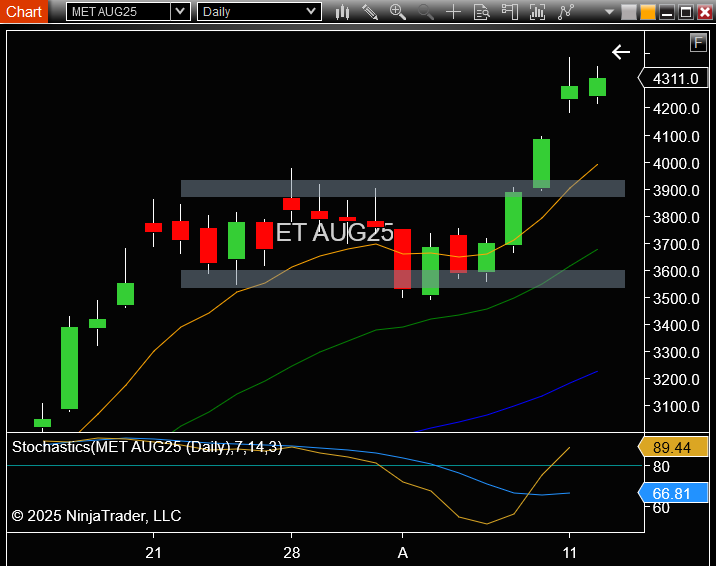Viewport: 716px width, 566px height.
Task: Click the orange window link square
Action: [648, 12]
